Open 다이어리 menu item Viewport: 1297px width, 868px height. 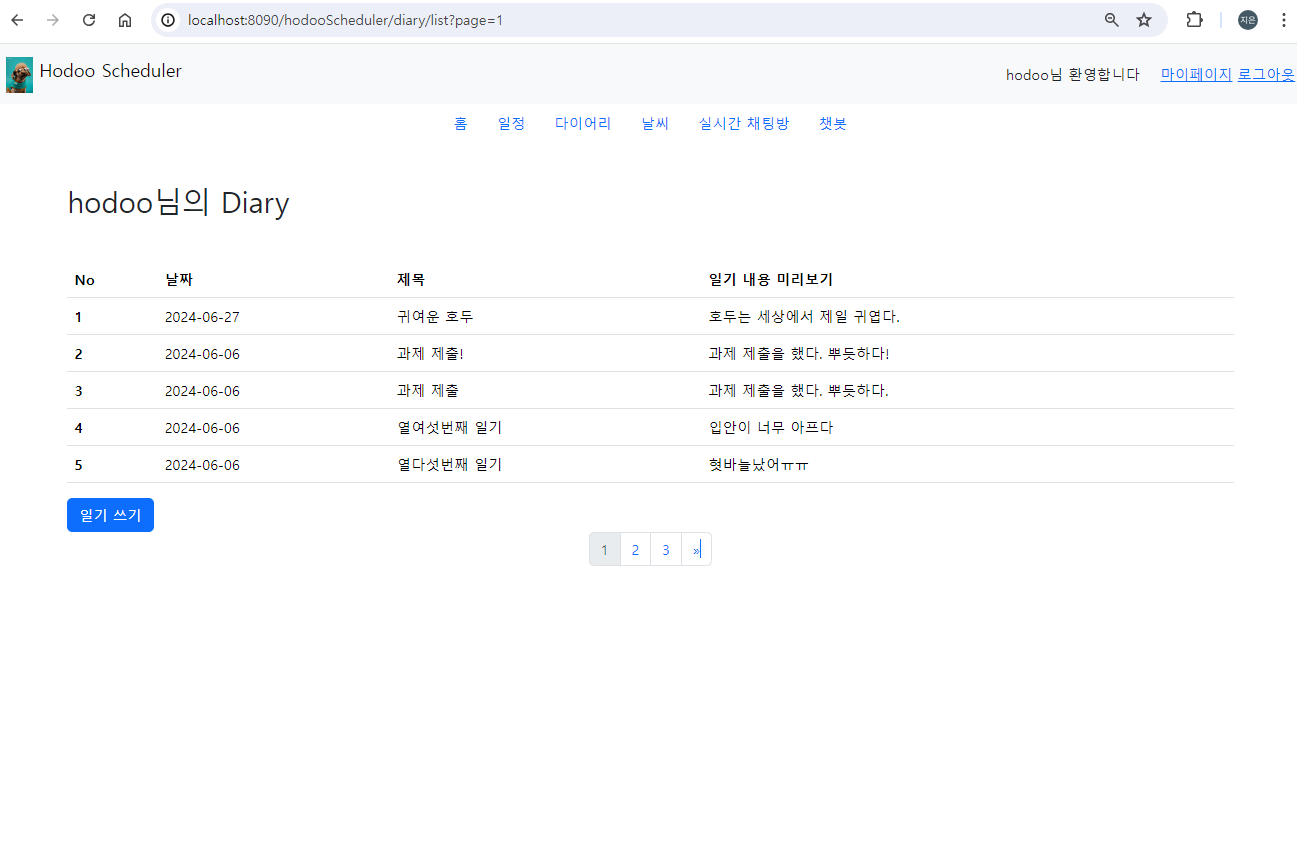point(583,123)
